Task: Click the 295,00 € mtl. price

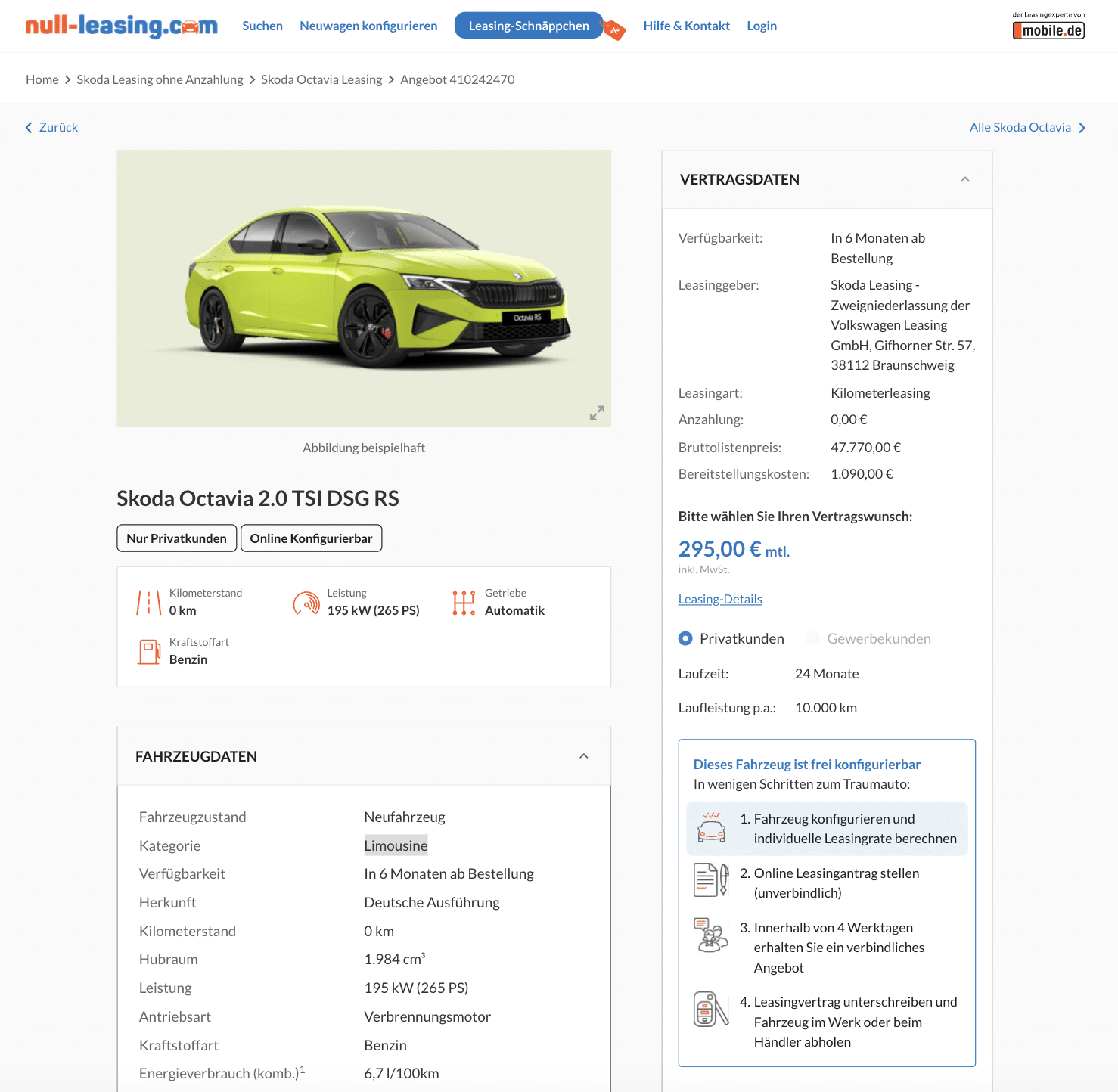Action: click(x=734, y=549)
